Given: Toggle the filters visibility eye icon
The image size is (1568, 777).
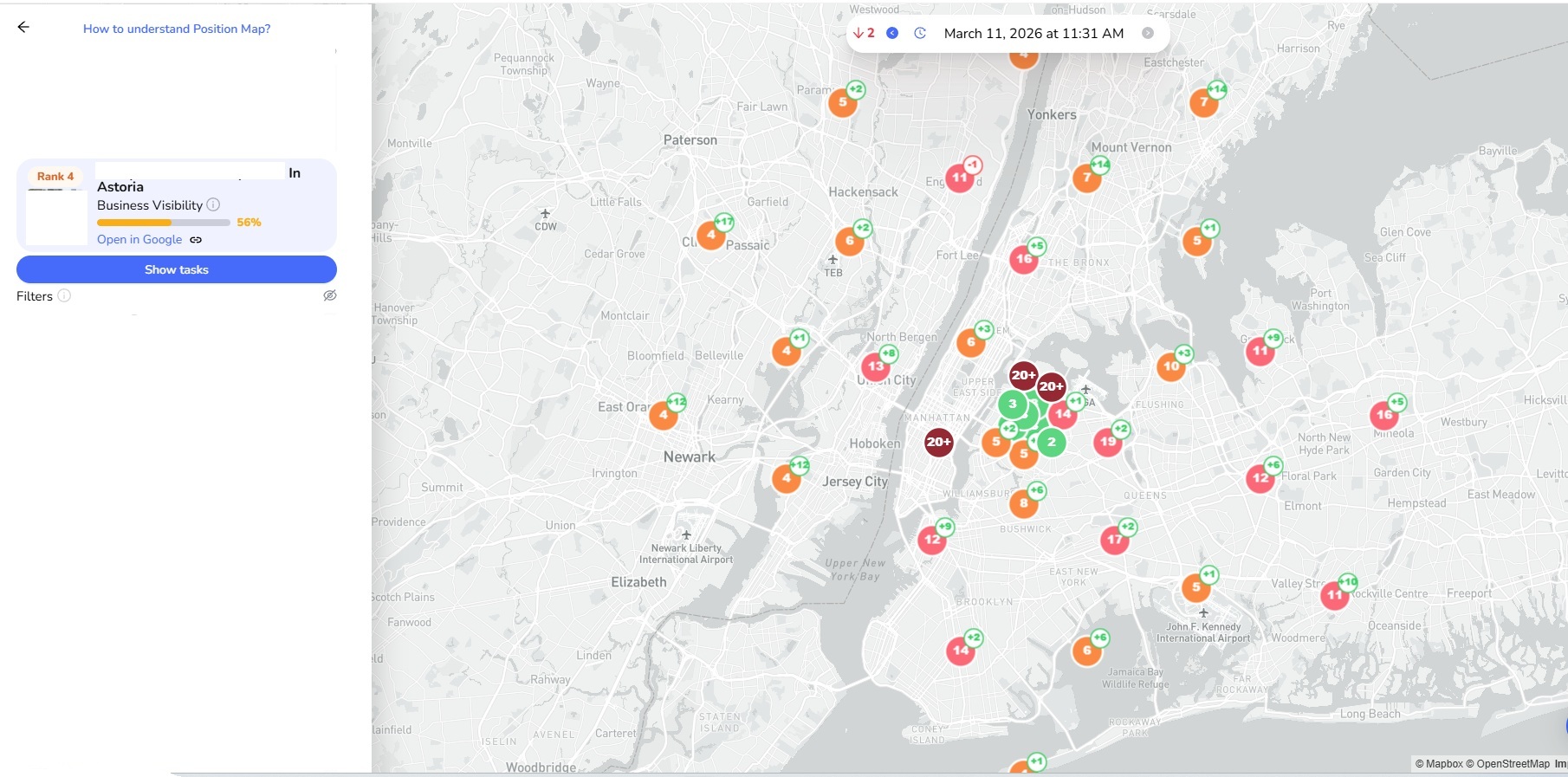Looking at the screenshot, I should point(329,296).
